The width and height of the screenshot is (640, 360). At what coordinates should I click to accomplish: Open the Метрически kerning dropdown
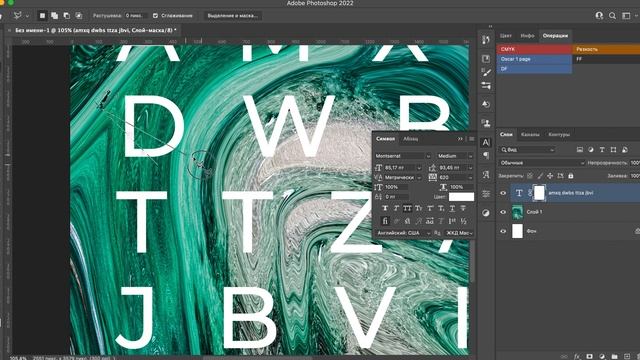coord(403,178)
